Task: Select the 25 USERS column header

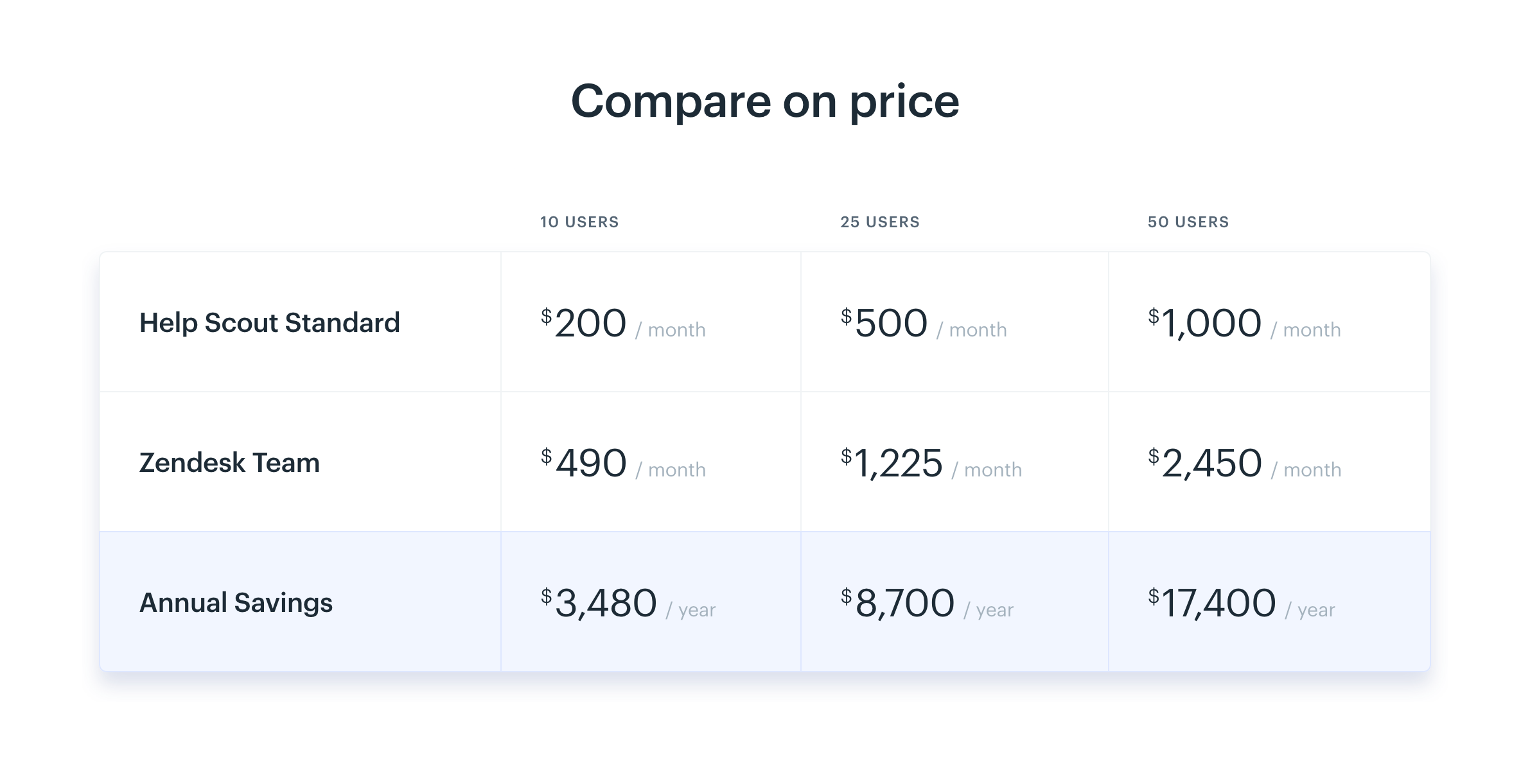Action: pos(880,222)
